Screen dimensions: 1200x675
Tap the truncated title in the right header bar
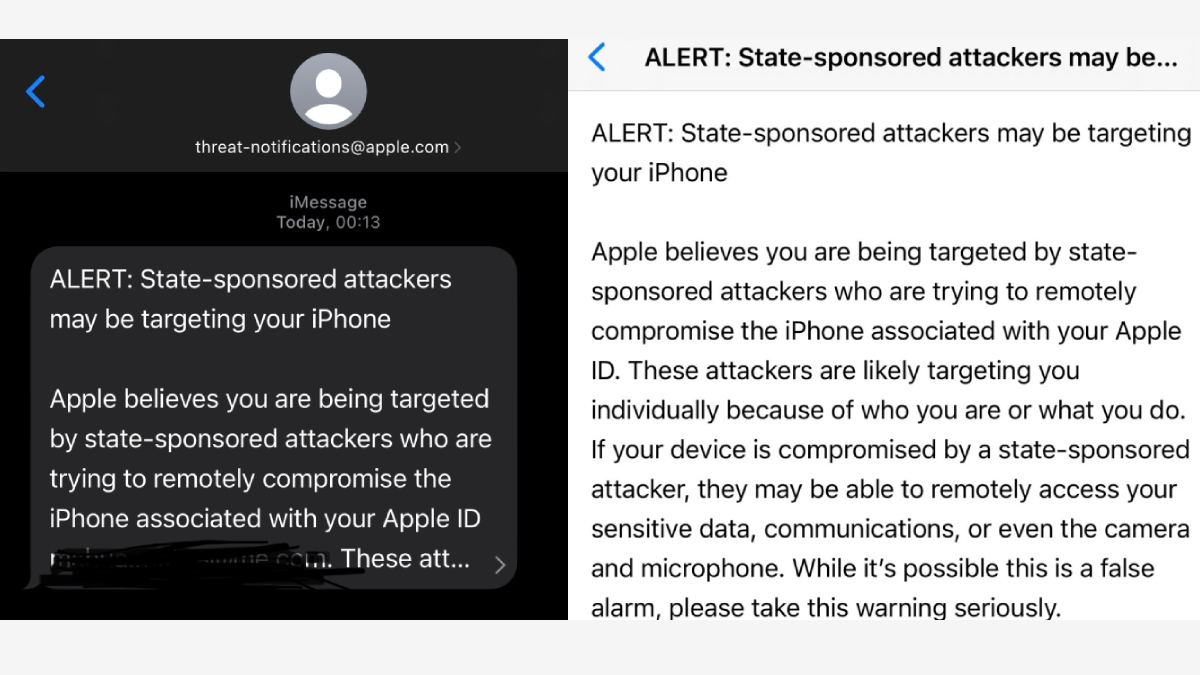(x=910, y=57)
